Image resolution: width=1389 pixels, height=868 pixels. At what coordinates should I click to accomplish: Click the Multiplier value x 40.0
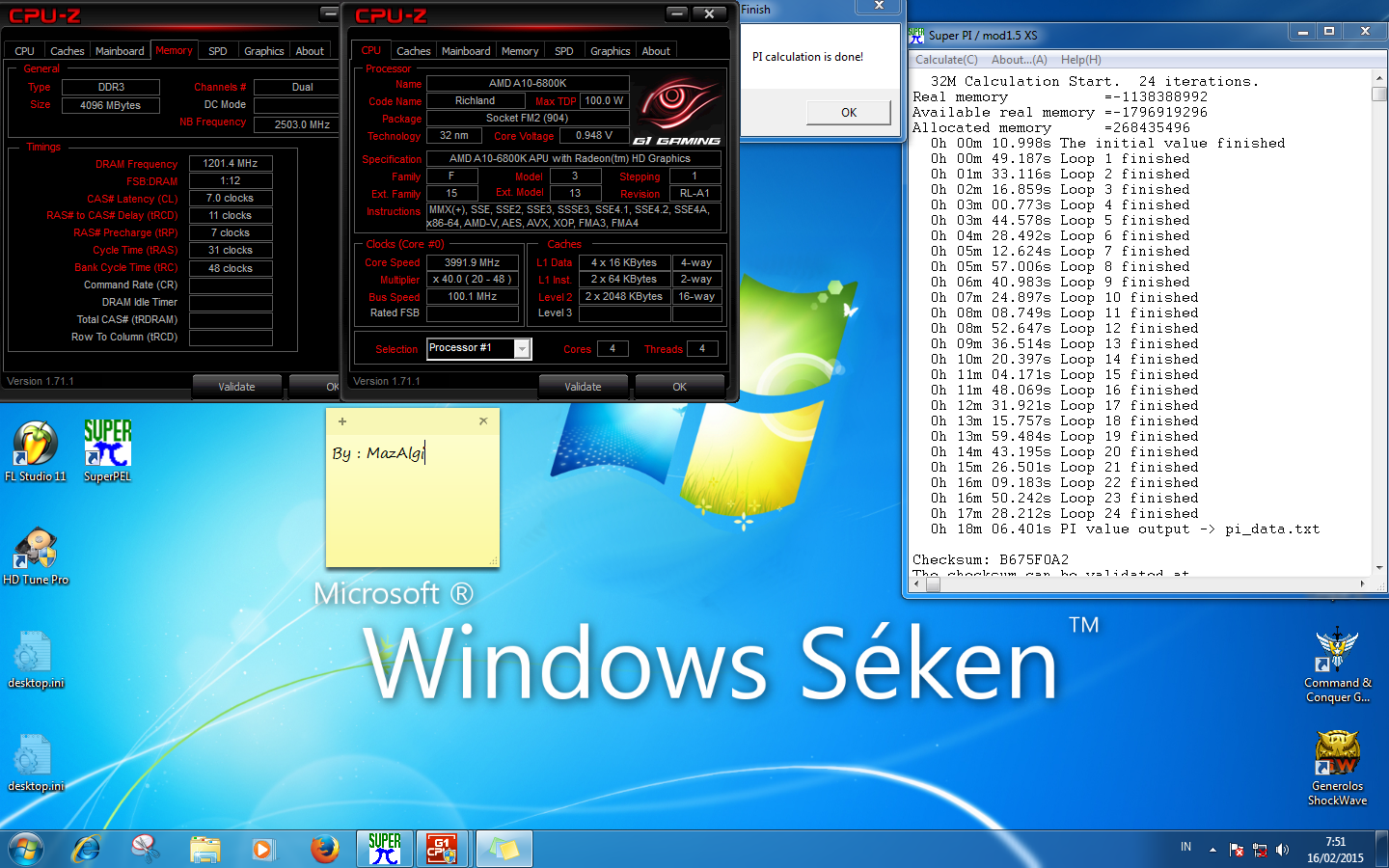pos(473,279)
